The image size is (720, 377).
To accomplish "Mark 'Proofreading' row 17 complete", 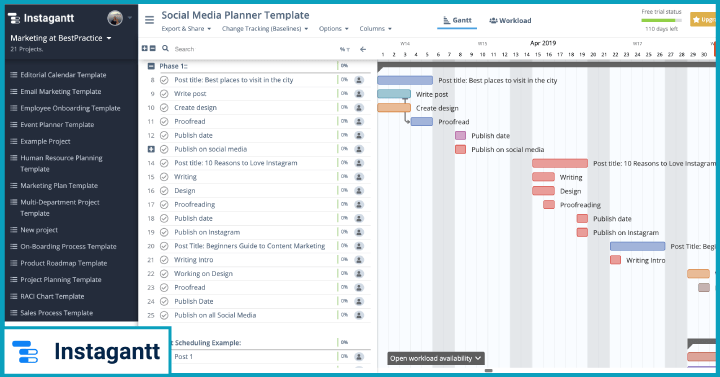I will (x=164, y=204).
